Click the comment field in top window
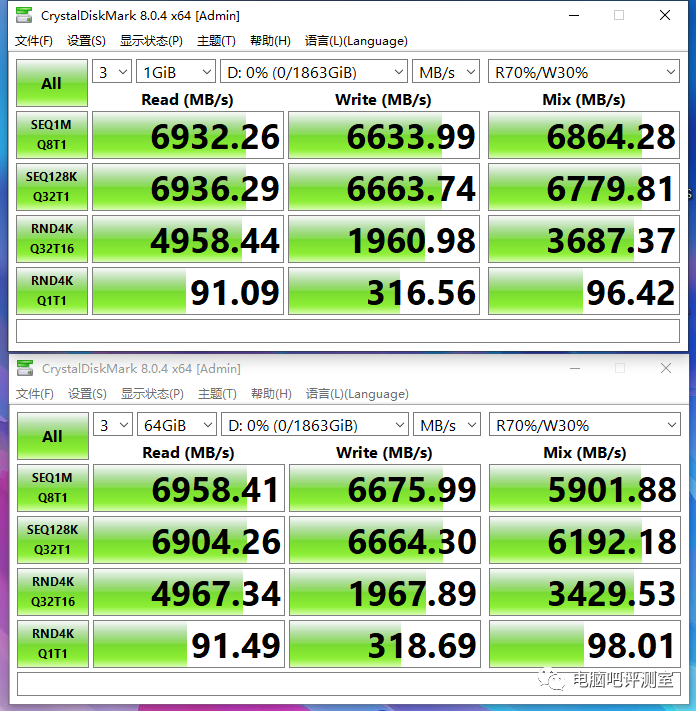The image size is (696, 711). pos(348,331)
